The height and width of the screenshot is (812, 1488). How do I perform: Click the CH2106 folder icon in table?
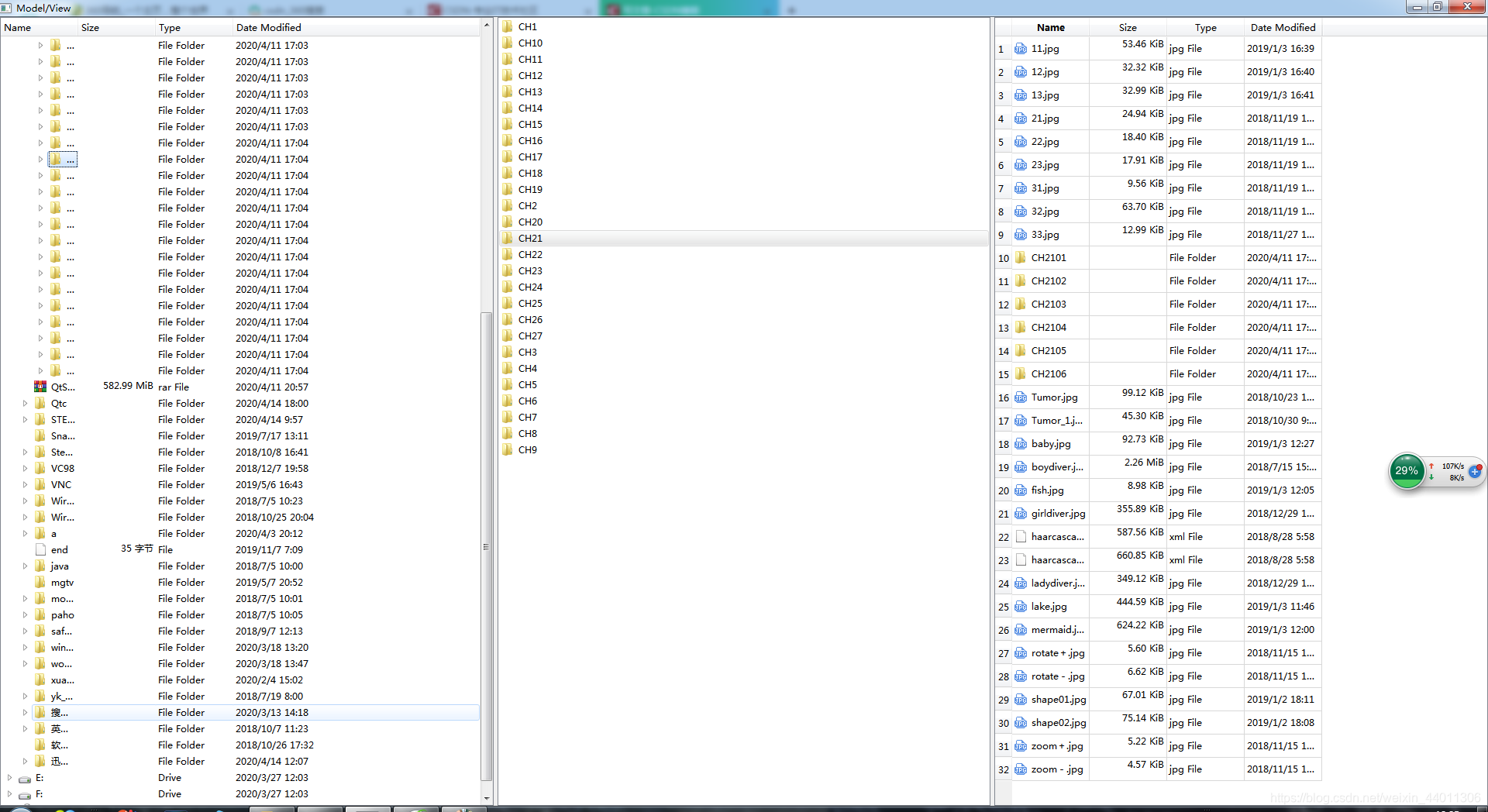click(x=1021, y=373)
